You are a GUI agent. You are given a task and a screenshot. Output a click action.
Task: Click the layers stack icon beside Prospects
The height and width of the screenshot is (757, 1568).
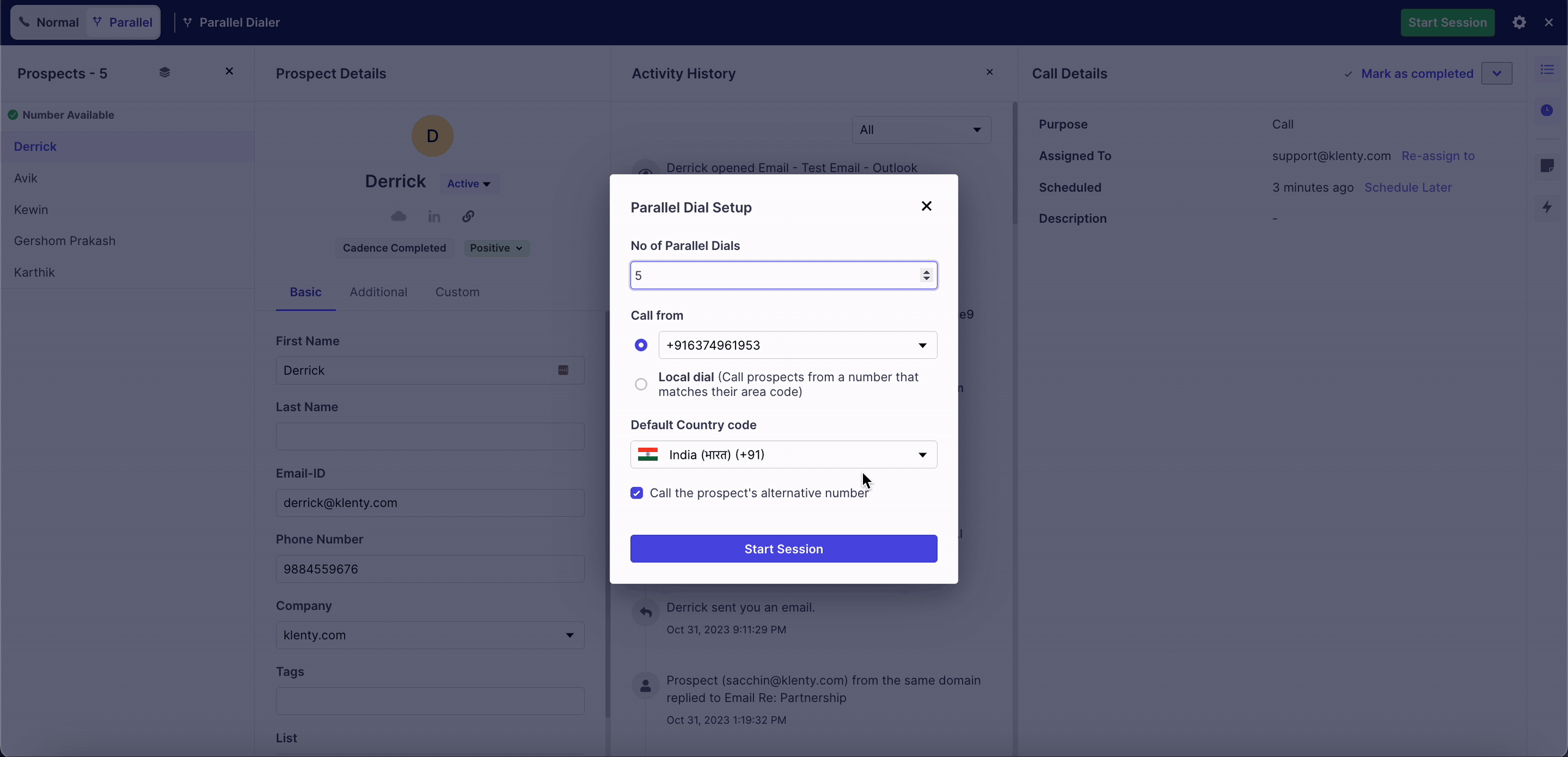(x=164, y=72)
